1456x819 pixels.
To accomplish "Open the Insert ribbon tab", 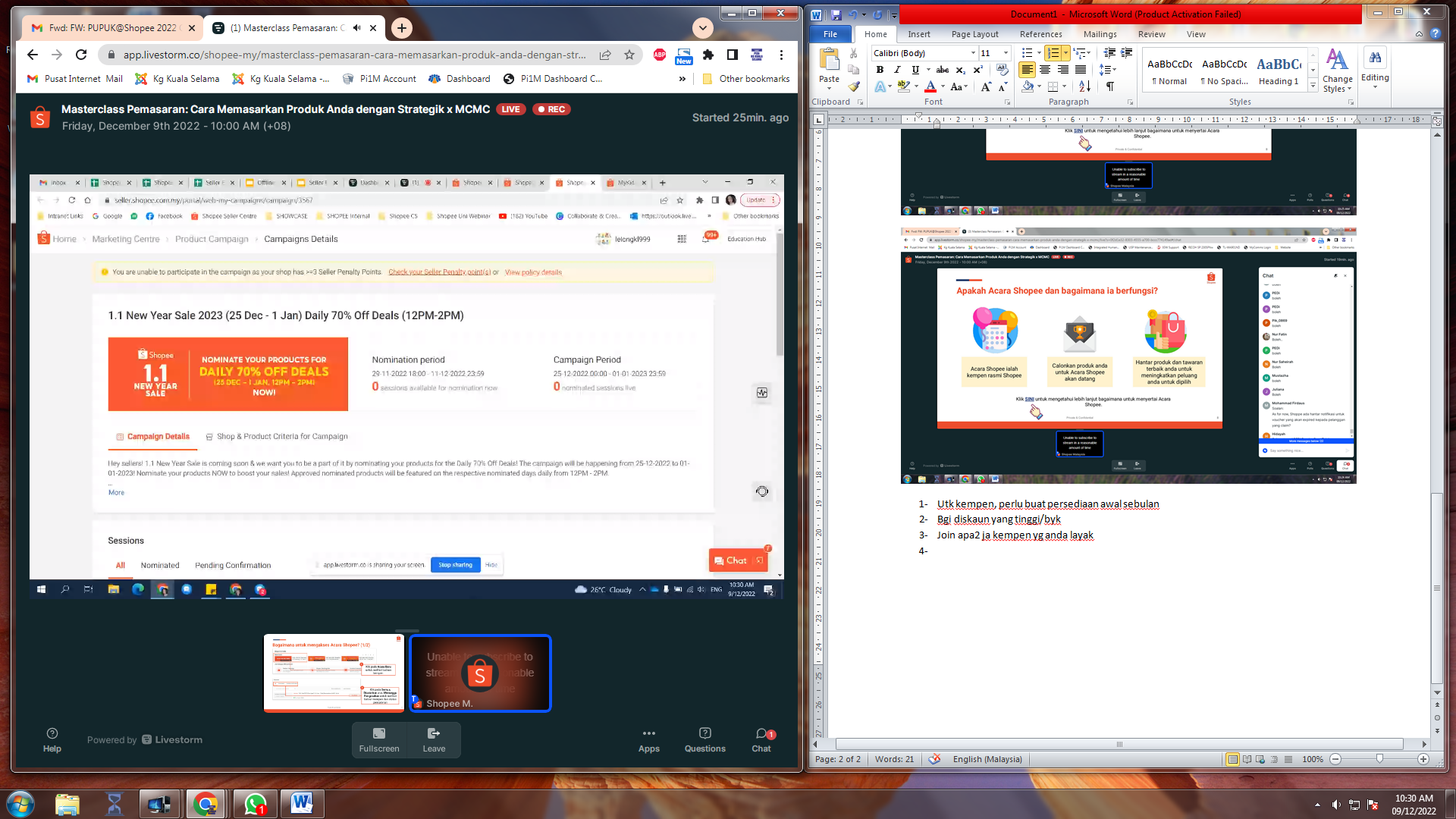I will [x=919, y=34].
